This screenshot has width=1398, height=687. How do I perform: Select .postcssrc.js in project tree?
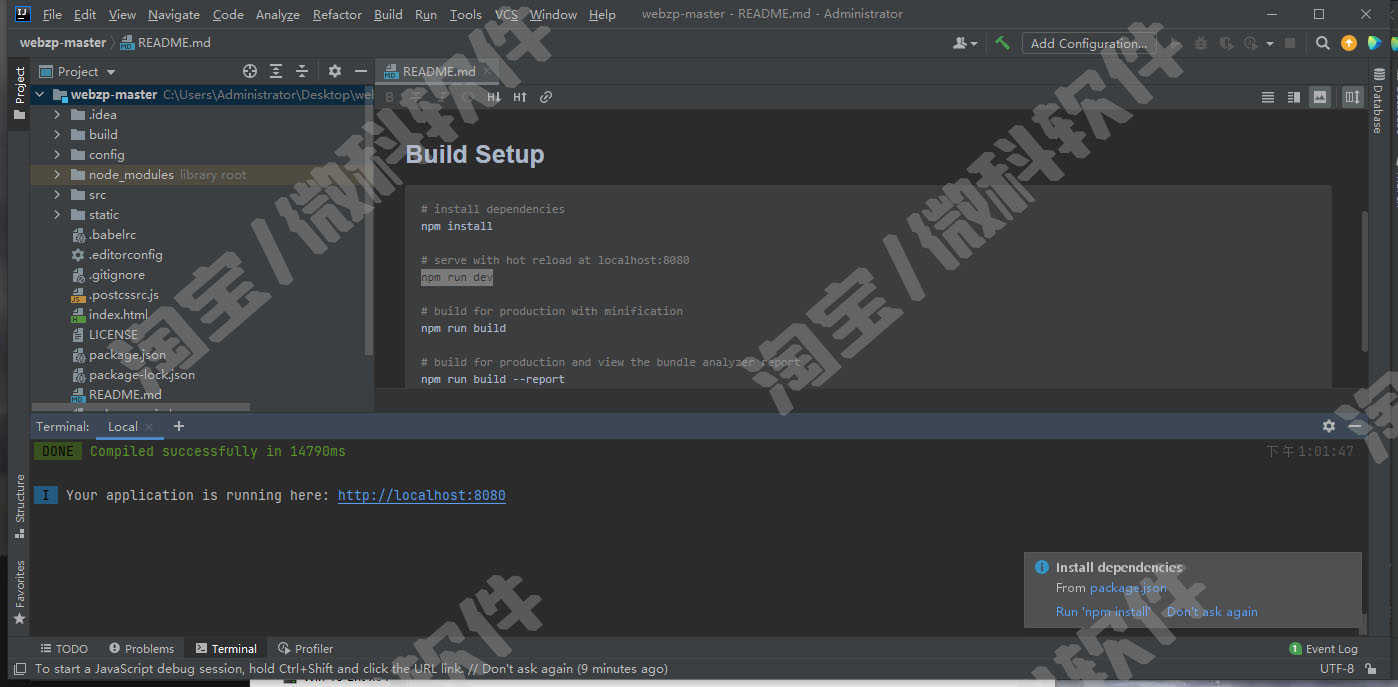[x=123, y=295]
